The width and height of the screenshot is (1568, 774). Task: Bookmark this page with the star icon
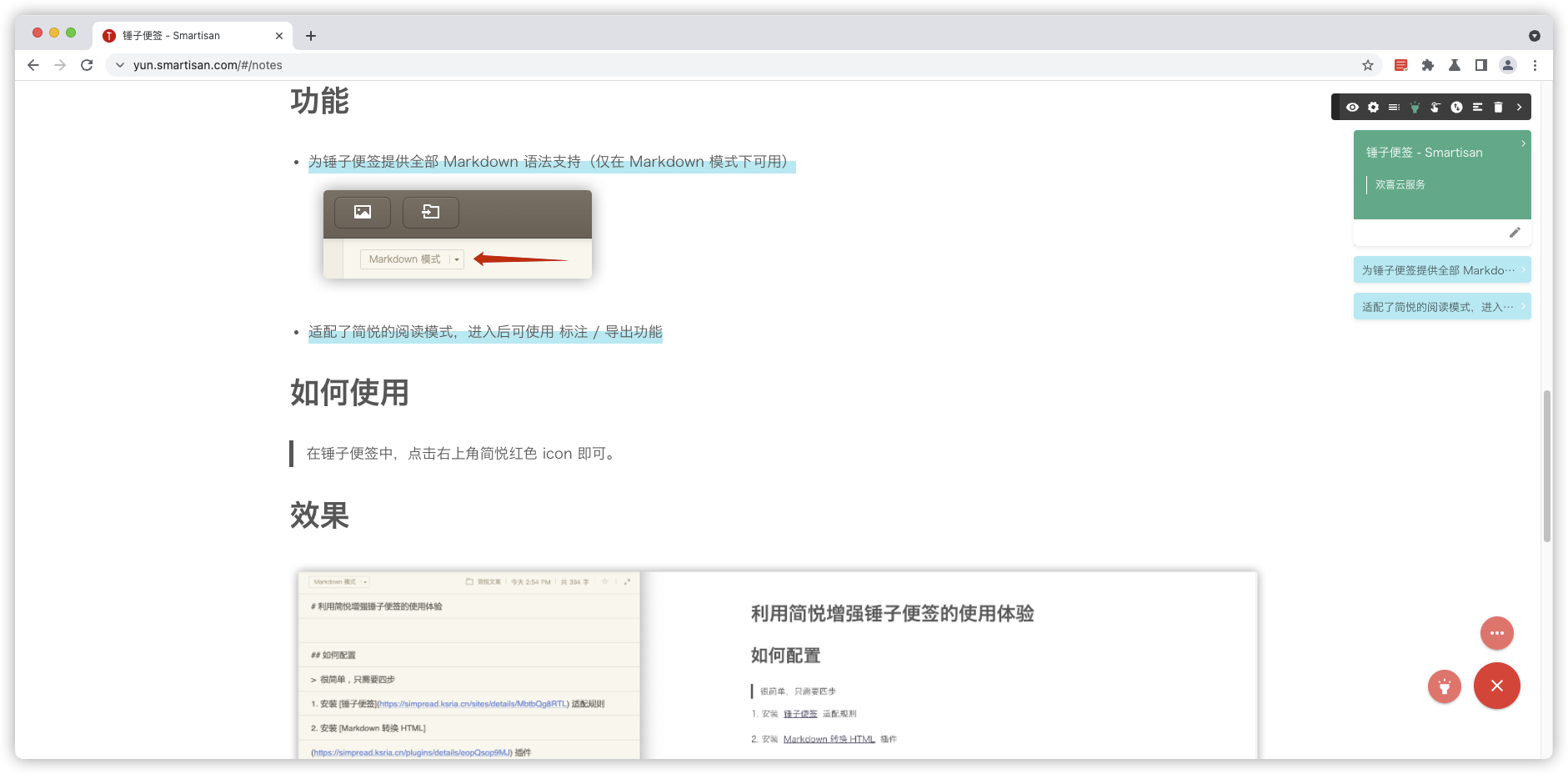point(1368,65)
